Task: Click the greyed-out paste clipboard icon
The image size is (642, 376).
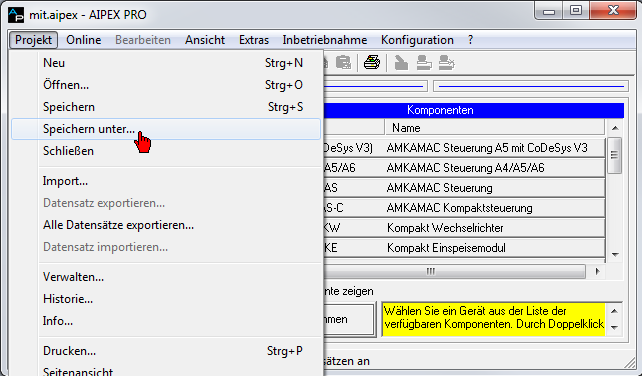Action: point(343,63)
